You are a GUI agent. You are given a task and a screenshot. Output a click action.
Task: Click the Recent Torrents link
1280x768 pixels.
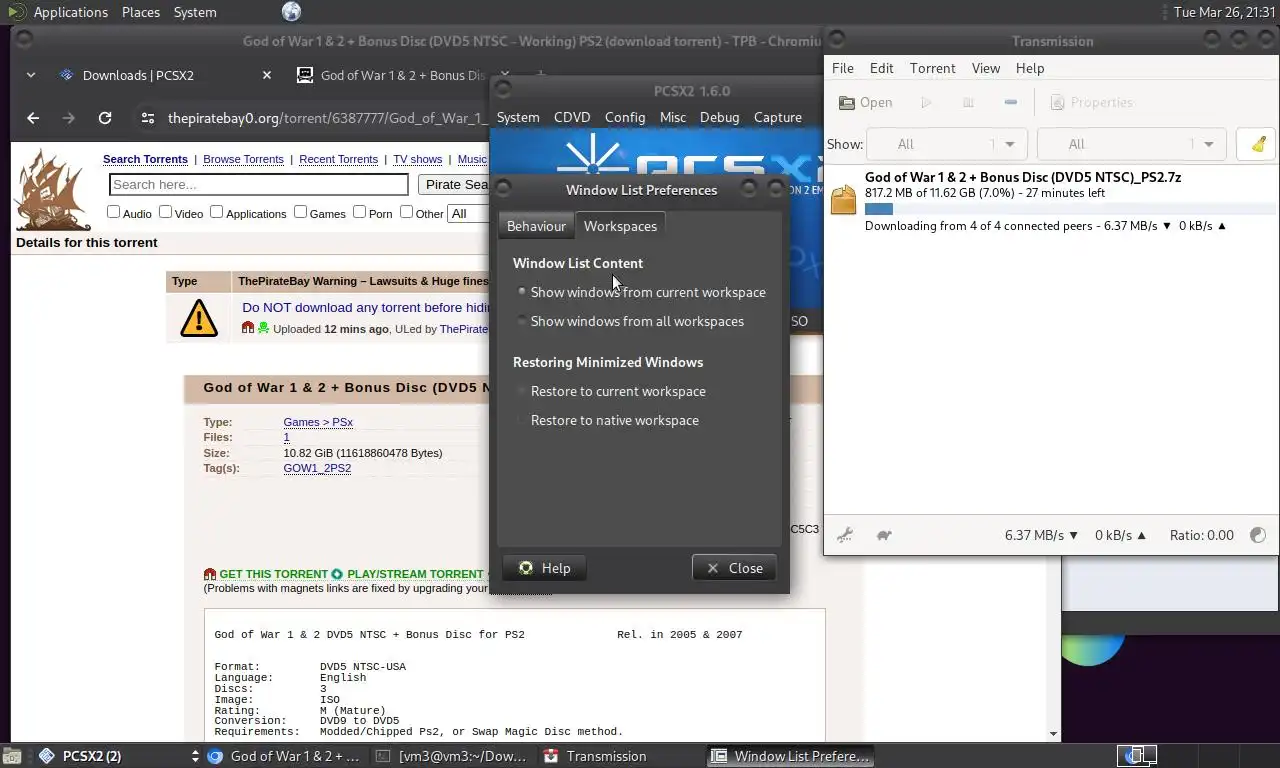338,159
